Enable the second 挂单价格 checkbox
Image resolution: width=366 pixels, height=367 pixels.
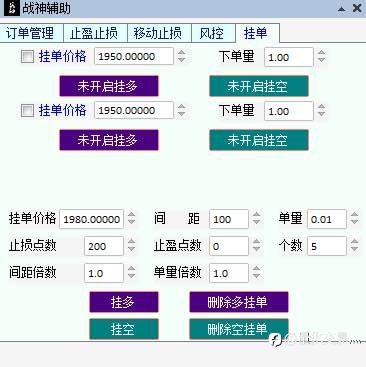[x=27, y=110]
